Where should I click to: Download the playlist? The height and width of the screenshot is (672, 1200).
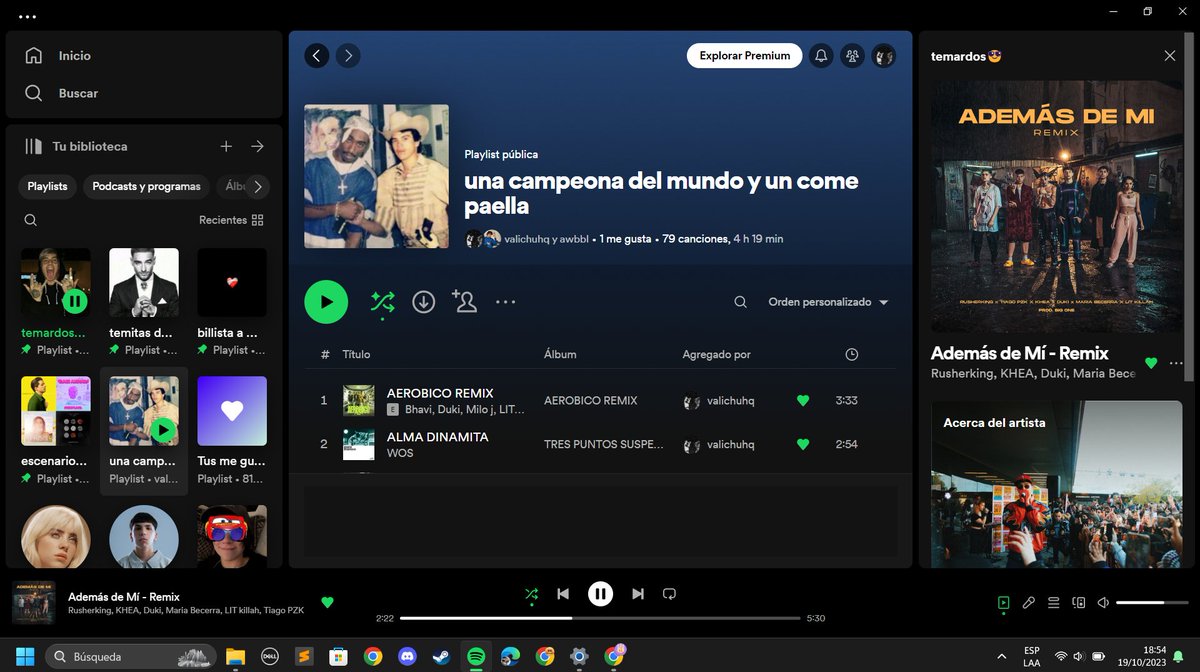click(424, 301)
